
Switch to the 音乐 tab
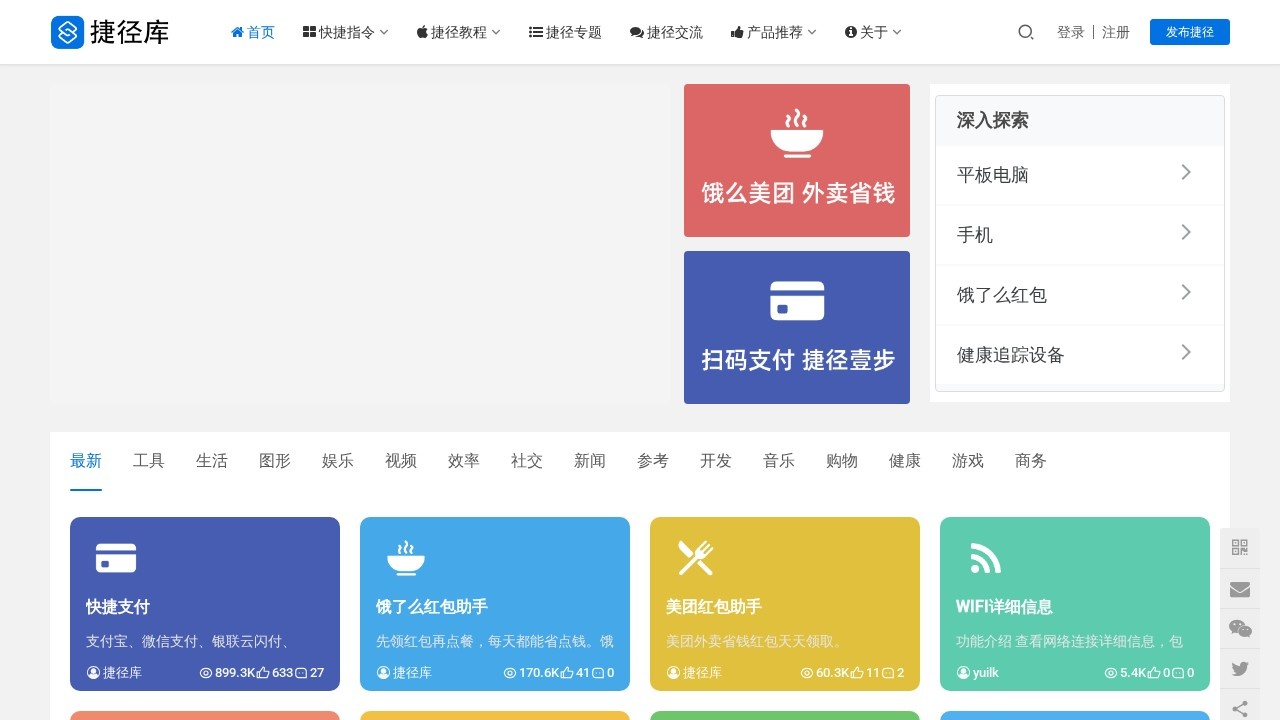779,461
